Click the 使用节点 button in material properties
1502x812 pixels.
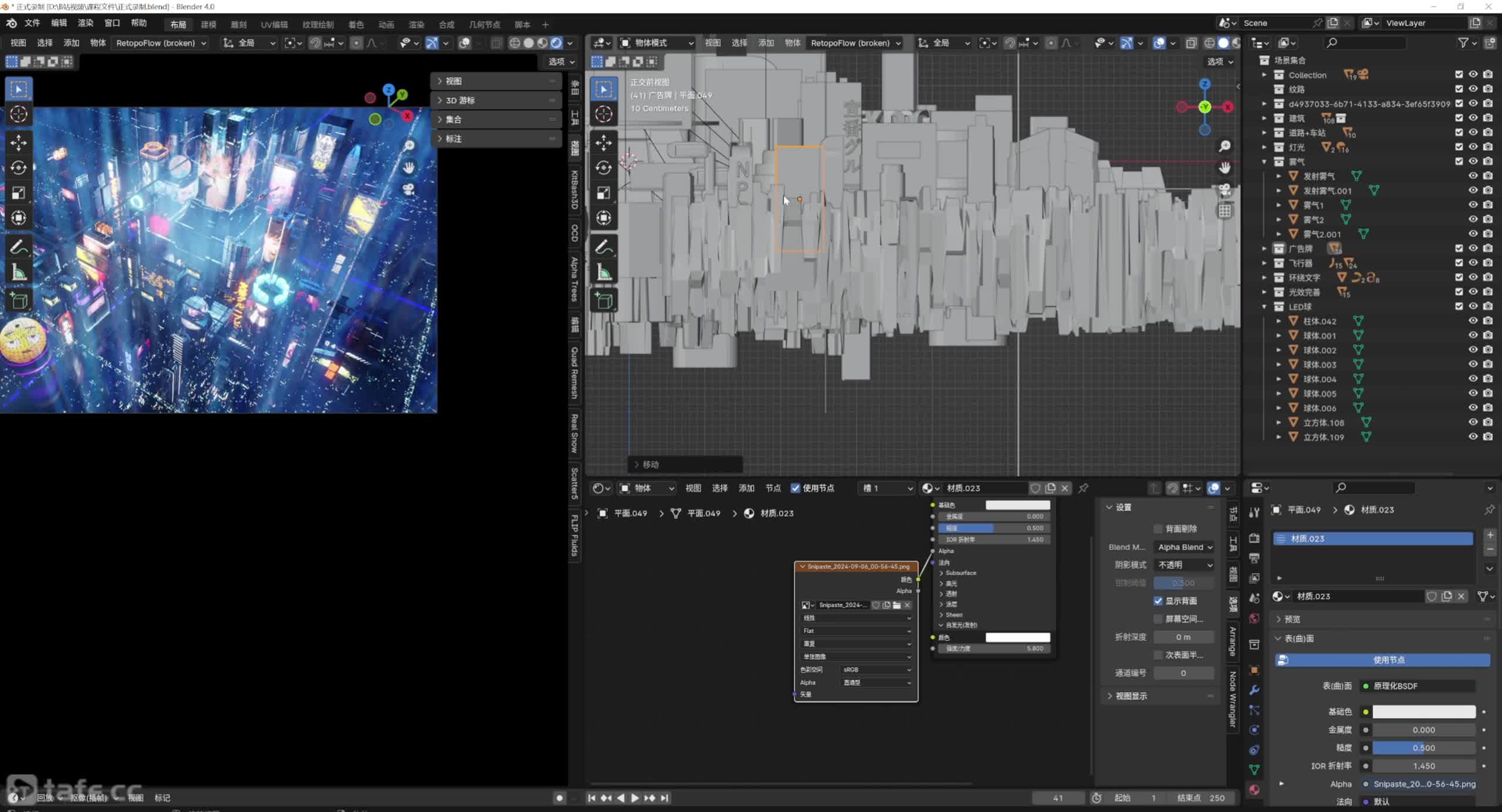pyautogui.click(x=1383, y=660)
